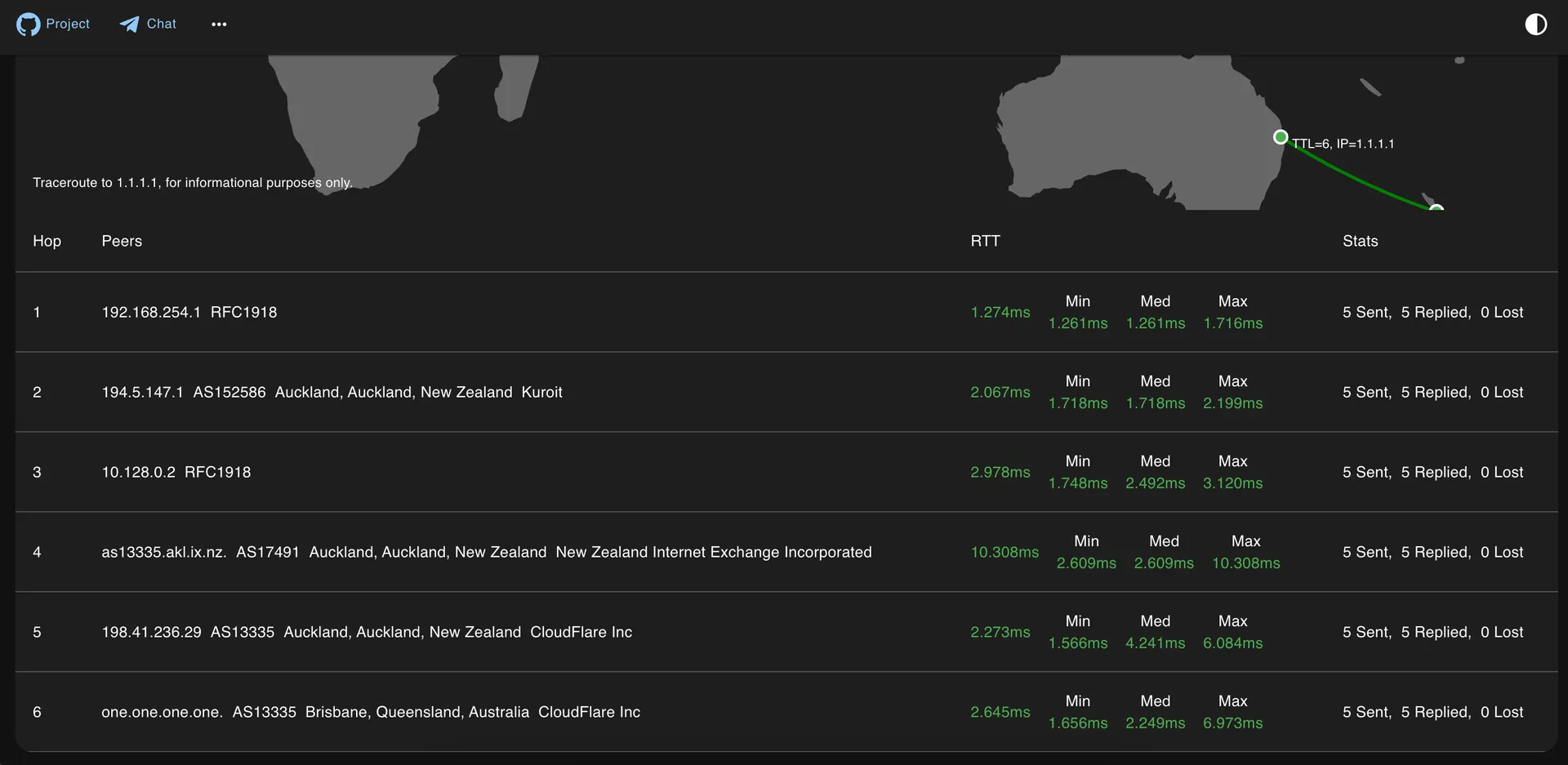The image size is (1568, 765).
Task: Click the GitHub Project icon
Action: click(28, 24)
